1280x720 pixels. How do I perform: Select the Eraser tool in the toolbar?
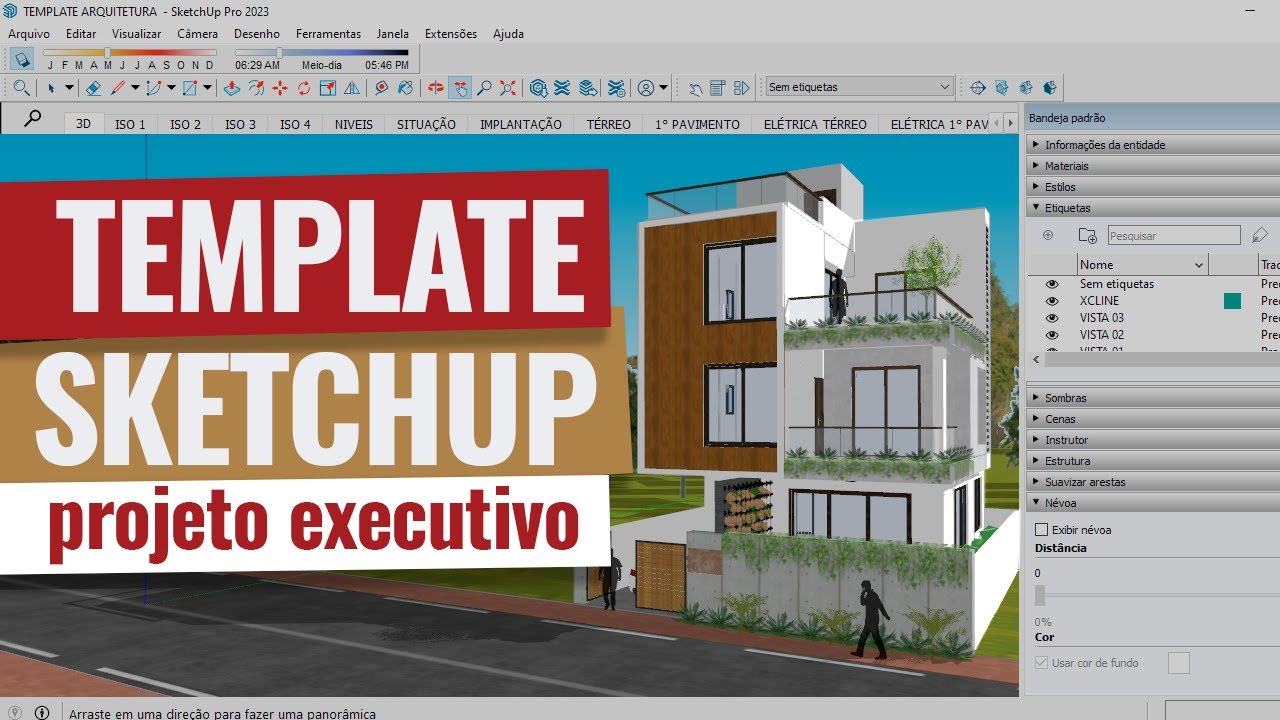(94, 88)
